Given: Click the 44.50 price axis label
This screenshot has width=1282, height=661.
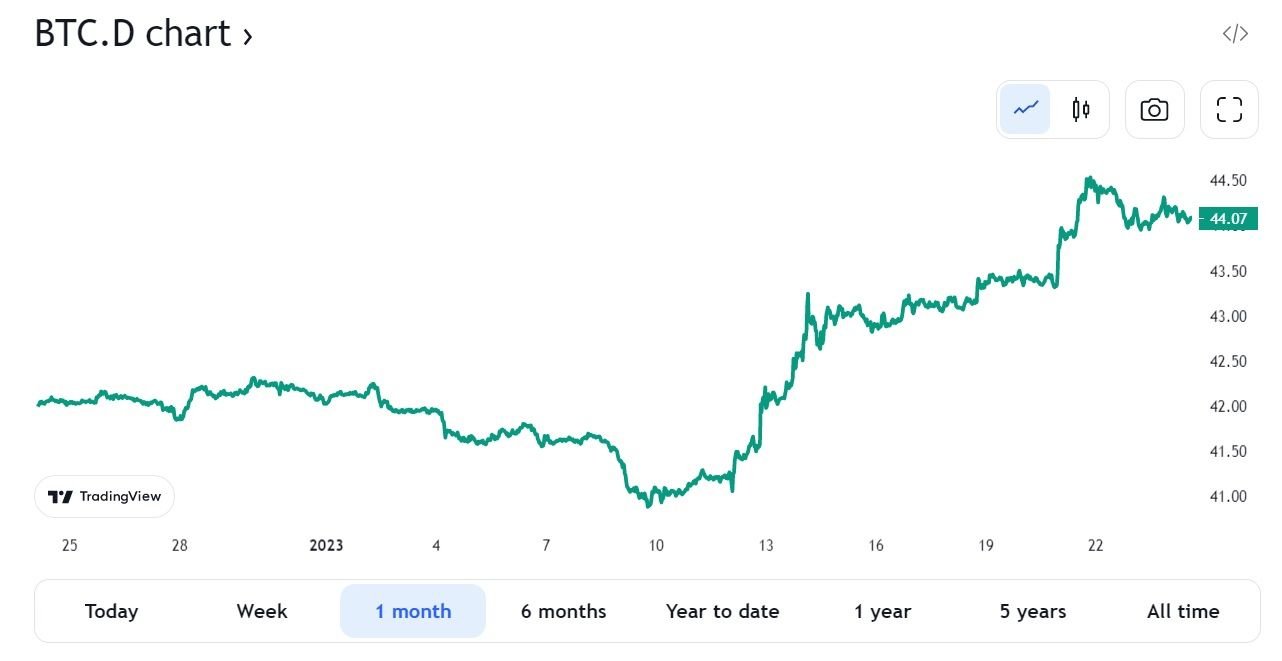Looking at the screenshot, I should [x=1227, y=181].
